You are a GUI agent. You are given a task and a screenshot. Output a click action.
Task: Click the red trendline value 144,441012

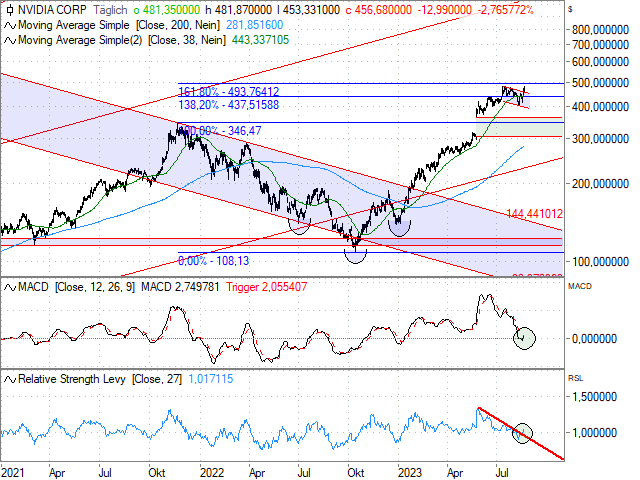point(534,214)
